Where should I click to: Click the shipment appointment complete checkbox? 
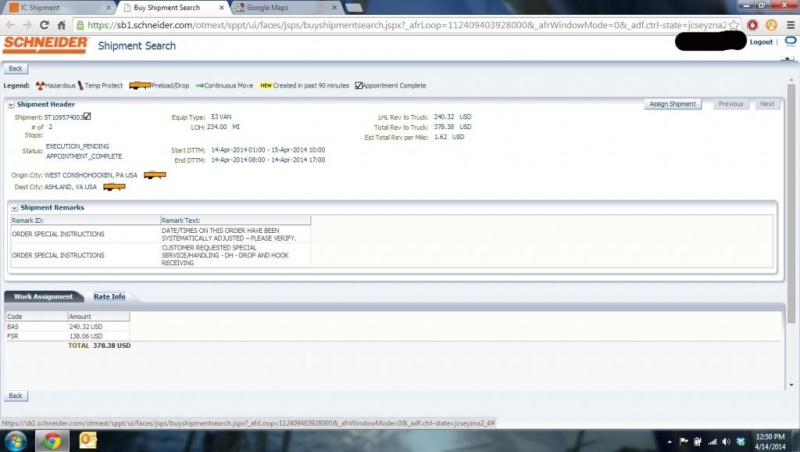pos(87,117)
